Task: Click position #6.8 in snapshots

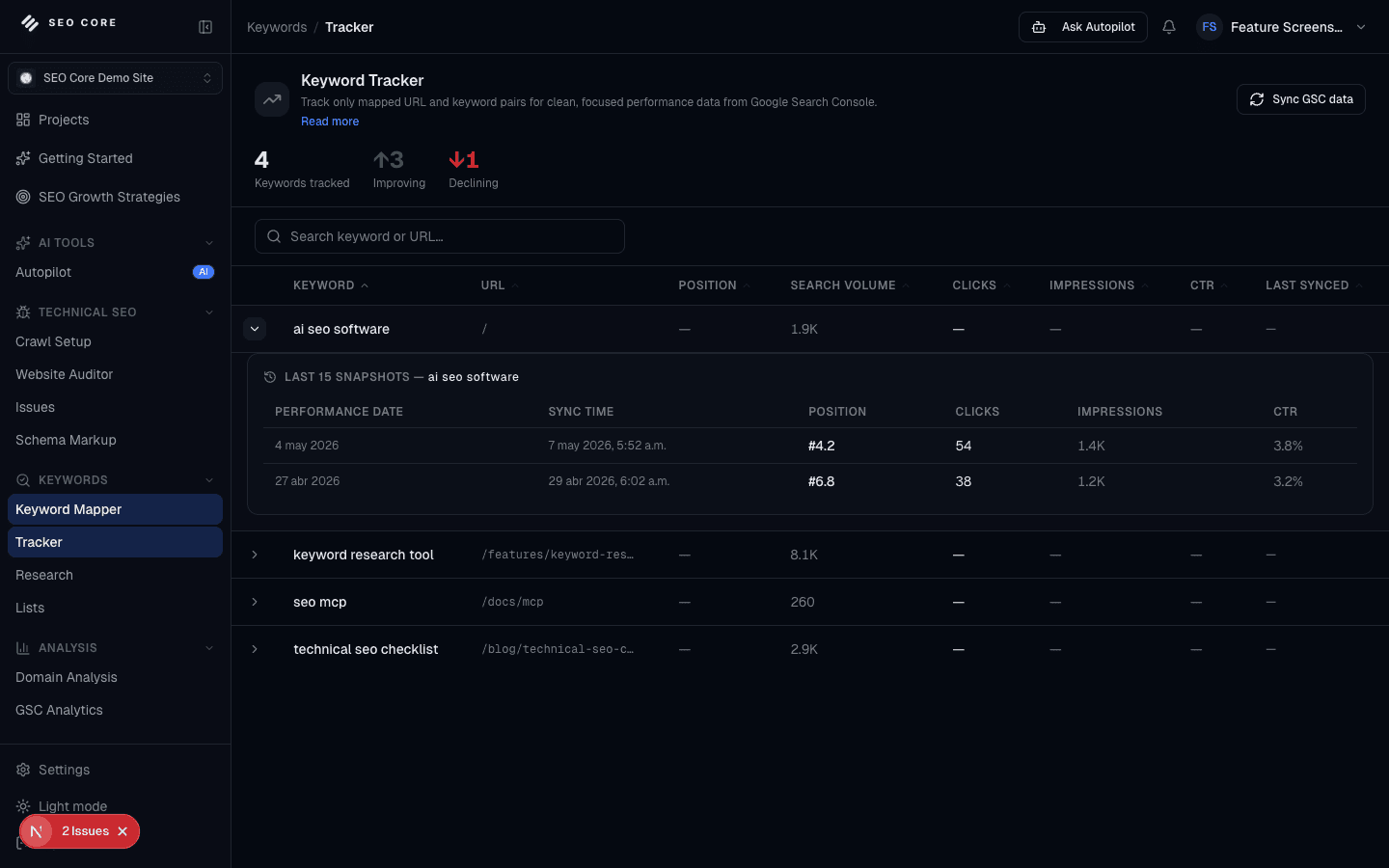Action: point(821,481)
